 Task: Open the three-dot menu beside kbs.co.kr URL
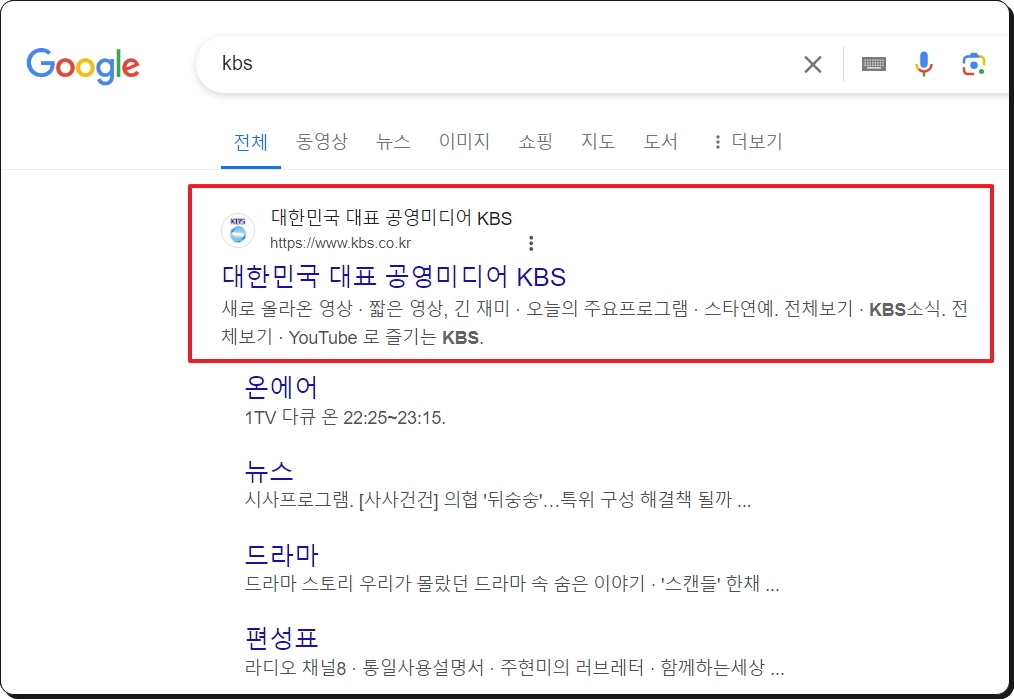coord(531,243)
